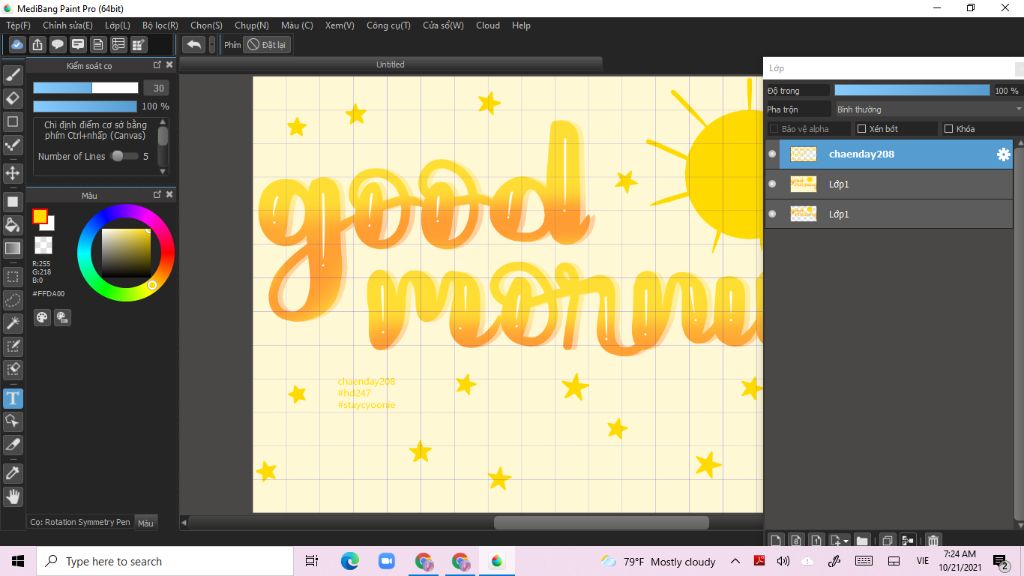This screenshot has width=1024, height=576.
Task: Select the Text tool
Action: click(12, 398)
